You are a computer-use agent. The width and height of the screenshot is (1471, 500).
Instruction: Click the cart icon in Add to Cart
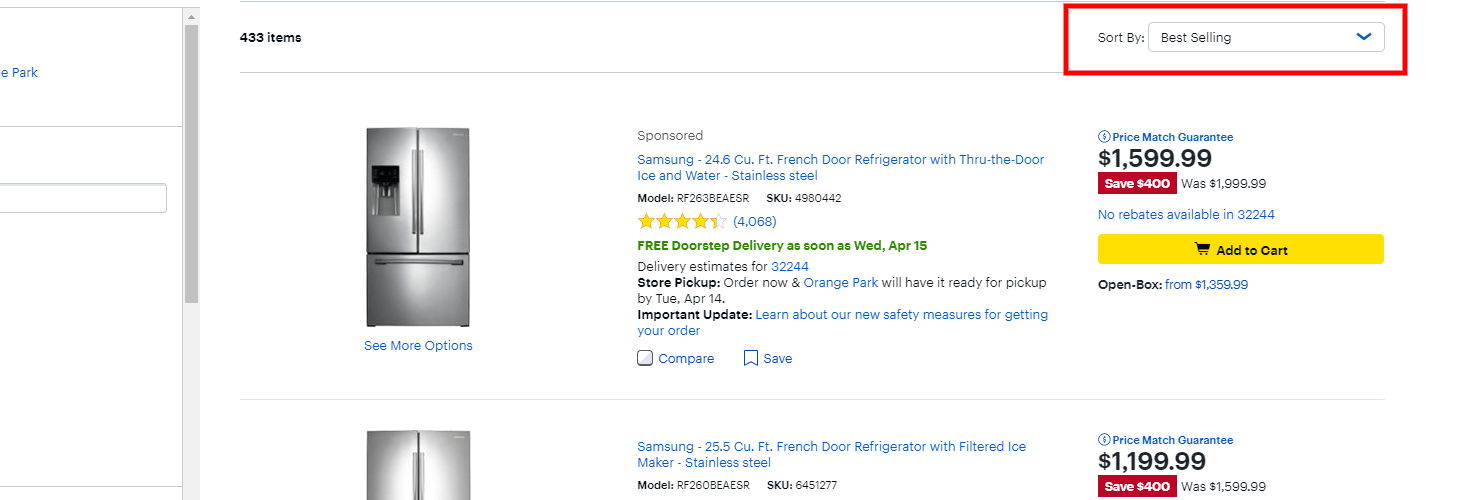point(1202,250)
